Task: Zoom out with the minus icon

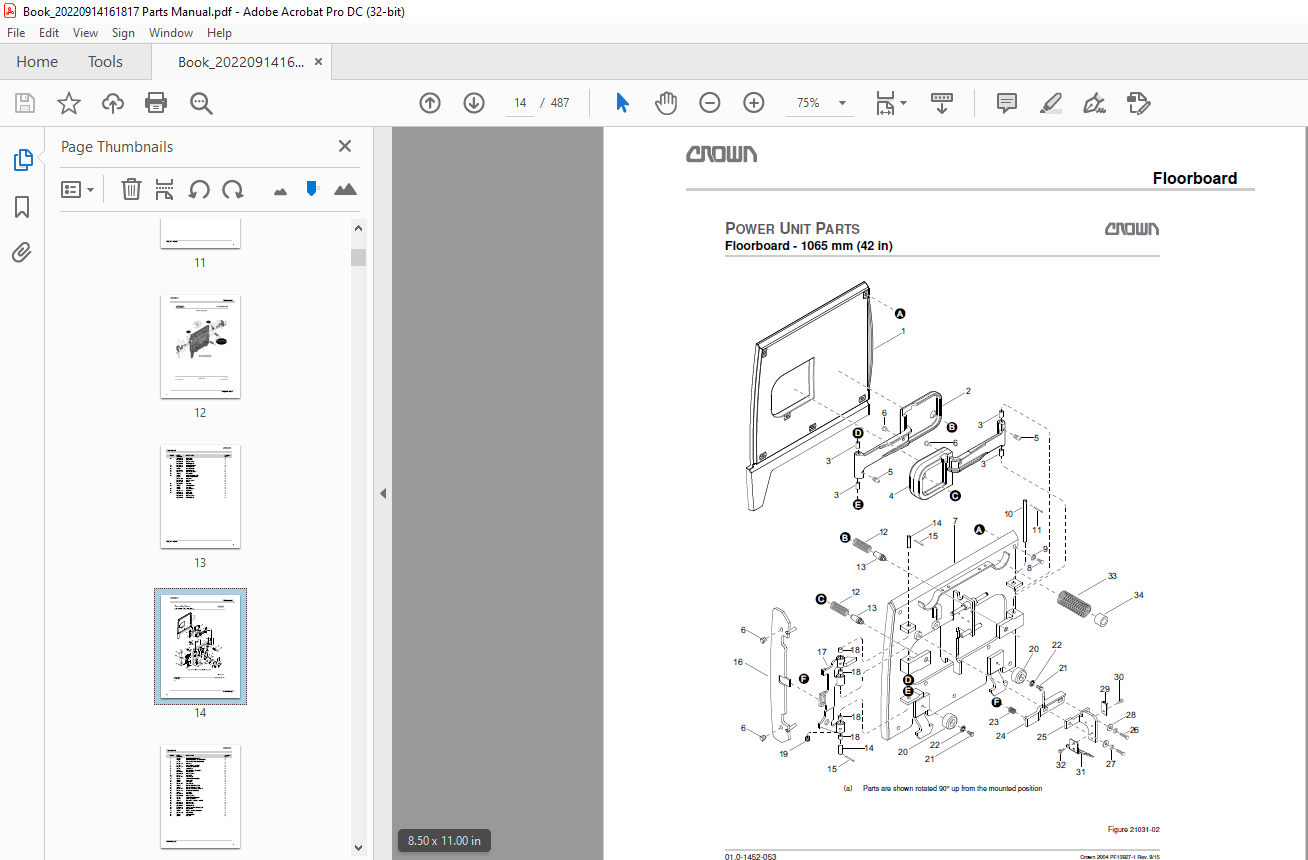Action: 710,103
